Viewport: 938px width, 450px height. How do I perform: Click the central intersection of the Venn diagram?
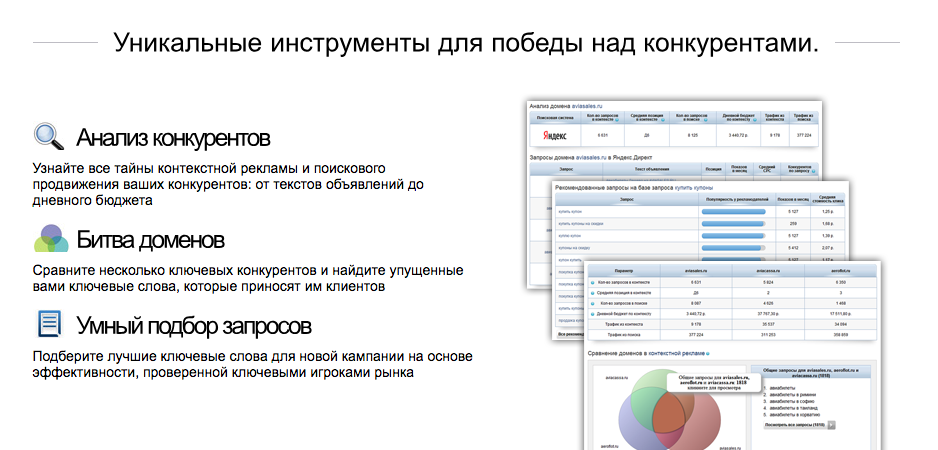pos(668,412)
